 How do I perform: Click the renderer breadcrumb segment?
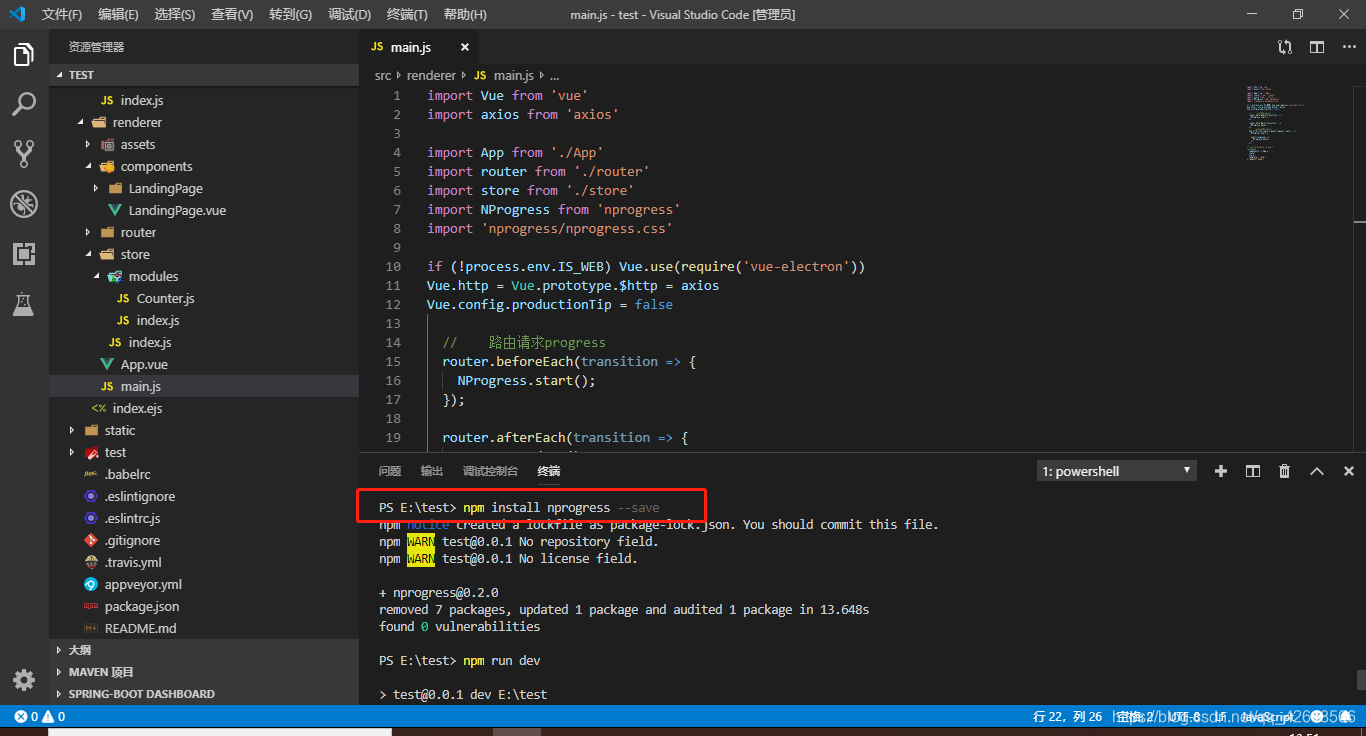pyautogui.click(x=432, y=75)
